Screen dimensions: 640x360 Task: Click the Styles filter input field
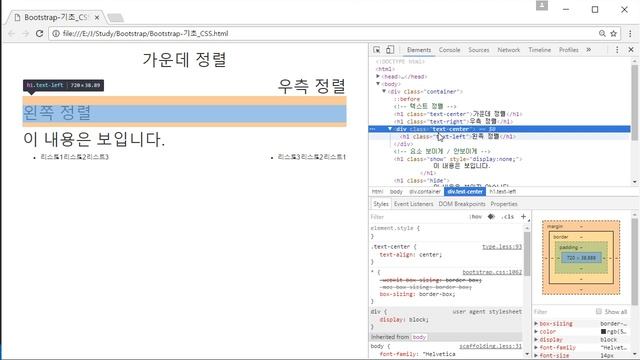418,217
